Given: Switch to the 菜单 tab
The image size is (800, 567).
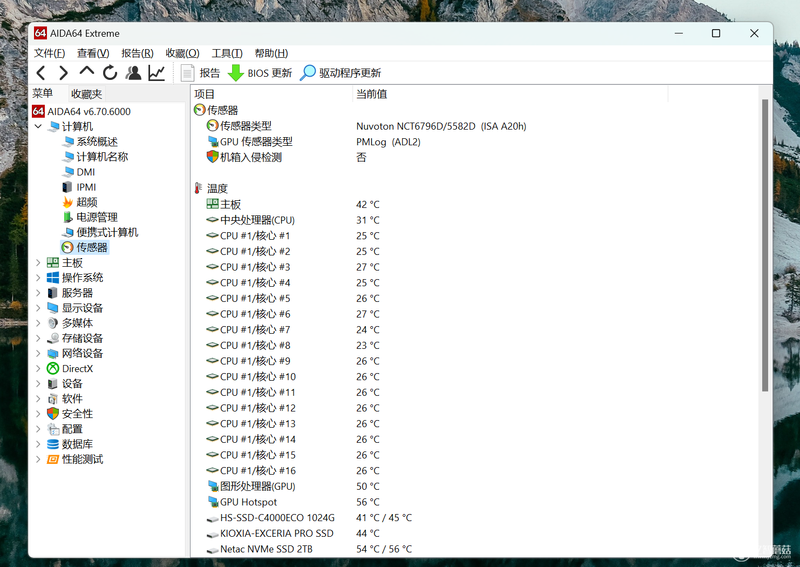Looking at the screenshot, I should click(43, 93).
